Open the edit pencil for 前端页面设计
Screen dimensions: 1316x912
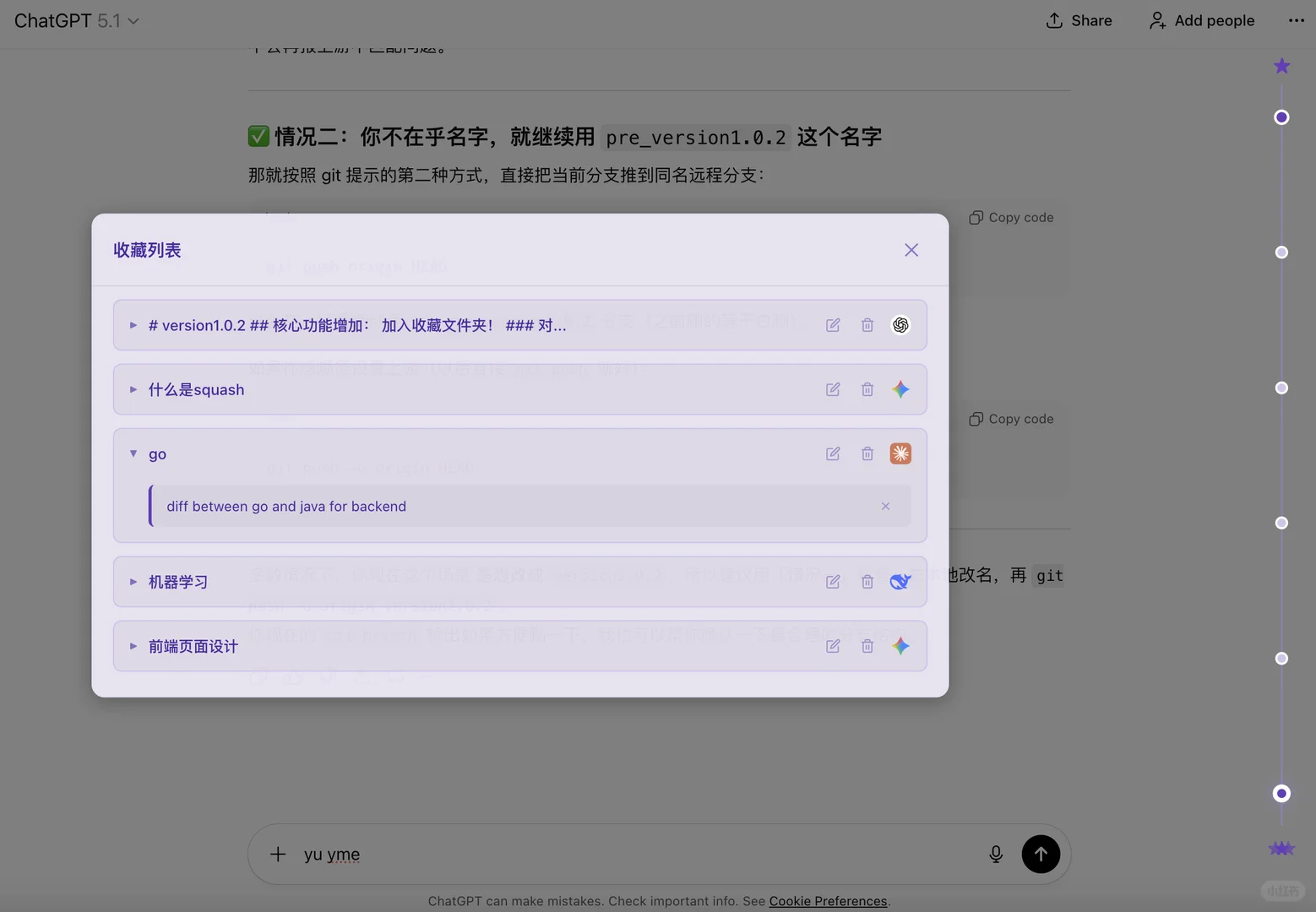(833, 646)
